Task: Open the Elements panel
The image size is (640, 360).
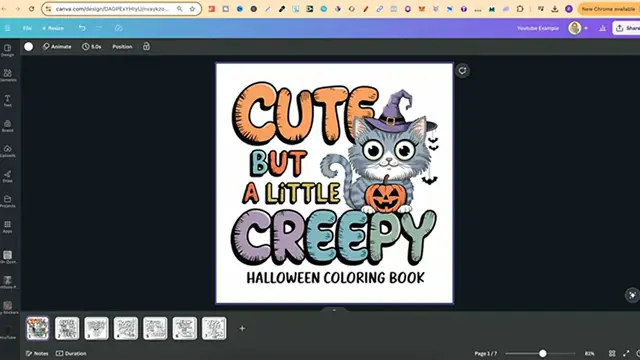Action: (x=7, y=75)
